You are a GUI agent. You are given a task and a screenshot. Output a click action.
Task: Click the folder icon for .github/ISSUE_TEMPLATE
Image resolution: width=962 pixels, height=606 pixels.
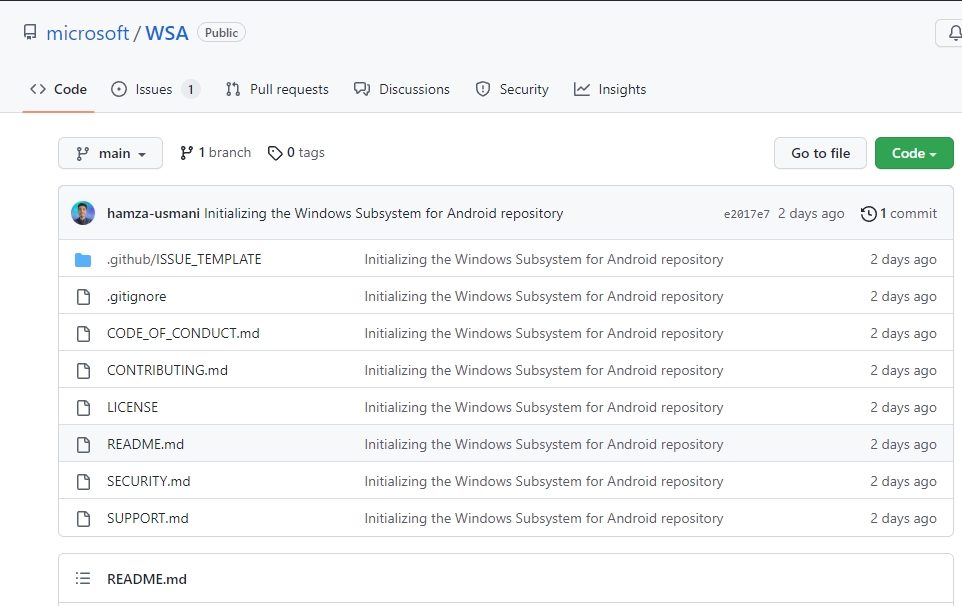point(83,260)
